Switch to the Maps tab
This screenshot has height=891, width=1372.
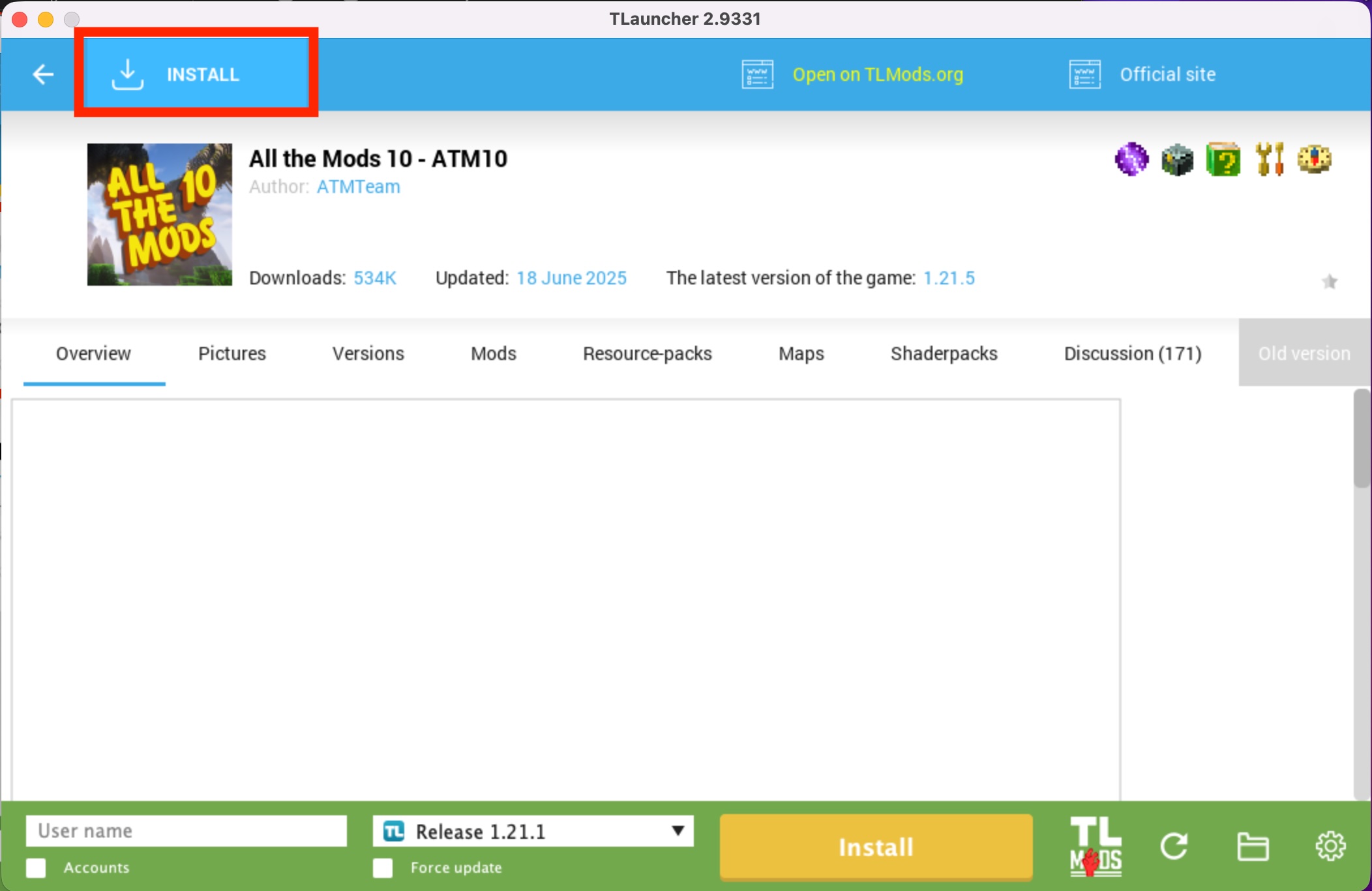801,354
